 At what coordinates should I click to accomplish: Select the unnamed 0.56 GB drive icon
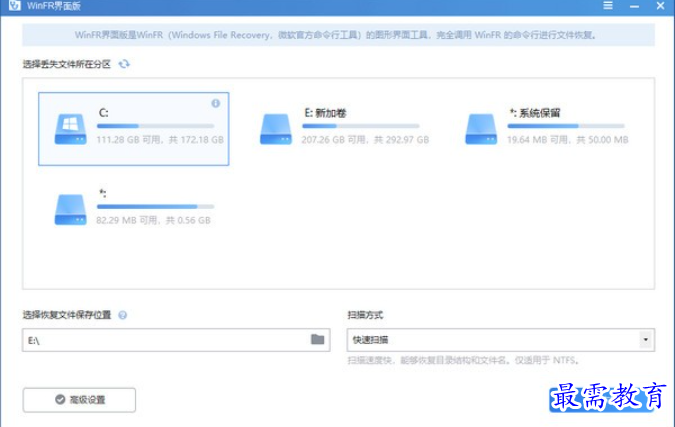coord(71,209)
